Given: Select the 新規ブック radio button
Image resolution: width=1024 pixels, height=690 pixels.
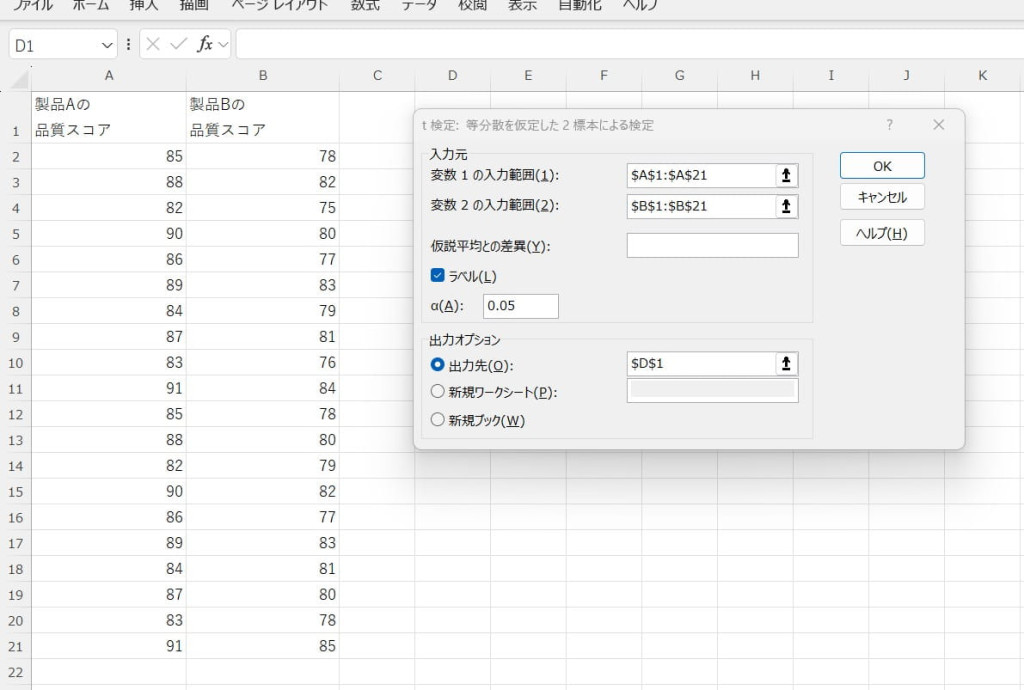Looking at the screenshot, I should point(437,420).
